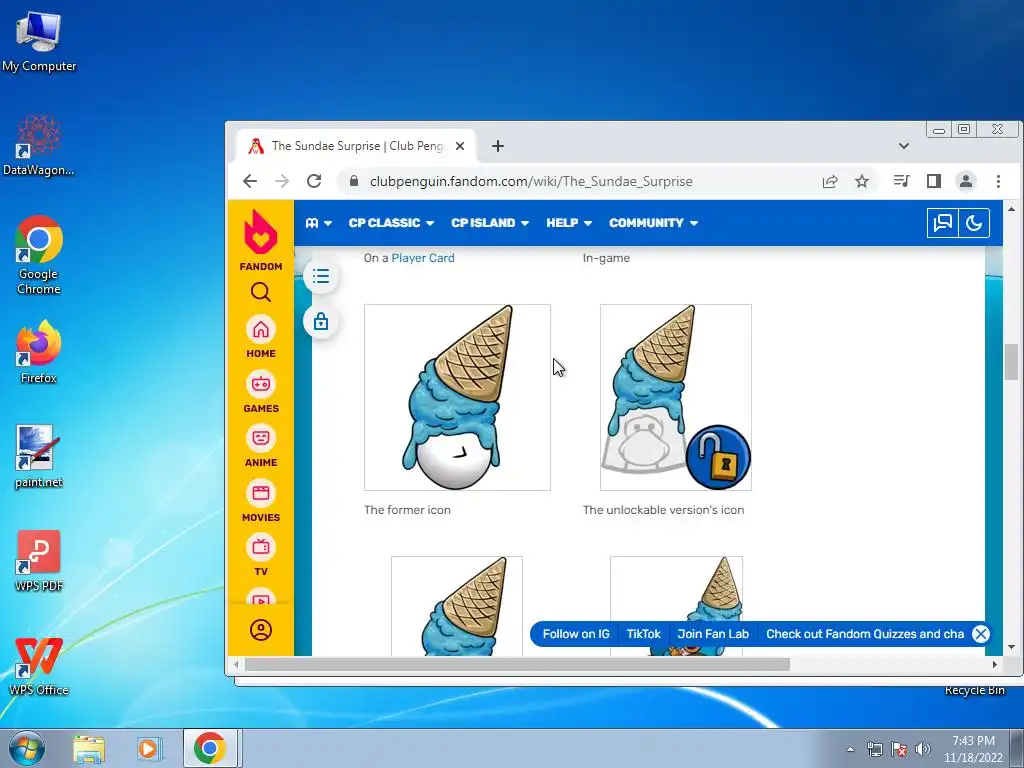The width and height of the screenshot is (1024, 768).
Task: Select The Sundae Surprise browser tab
Action: coord(356,146)
